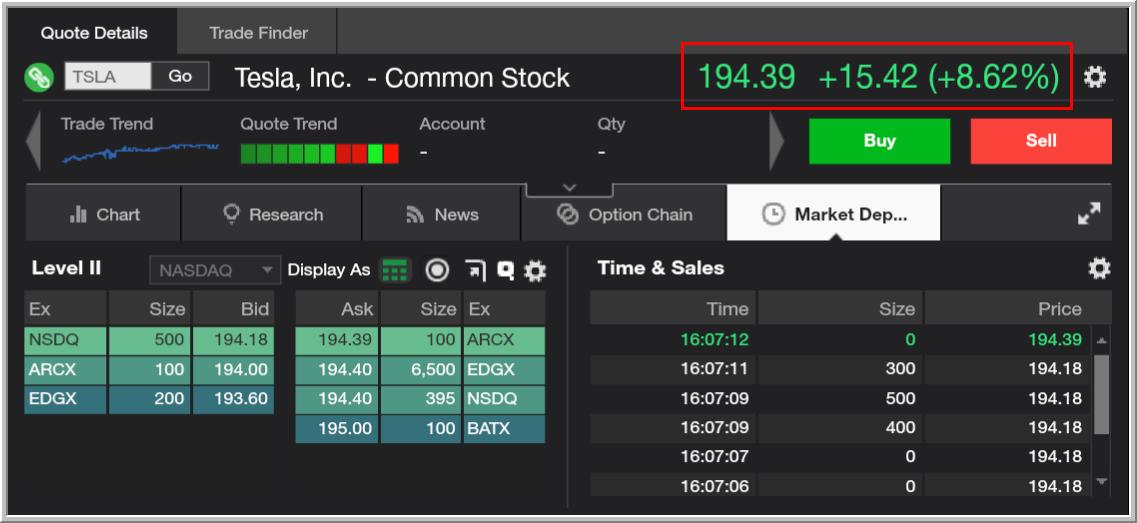Click the green link chain icon
The image size is (1137, 523).
click(38, 77)
